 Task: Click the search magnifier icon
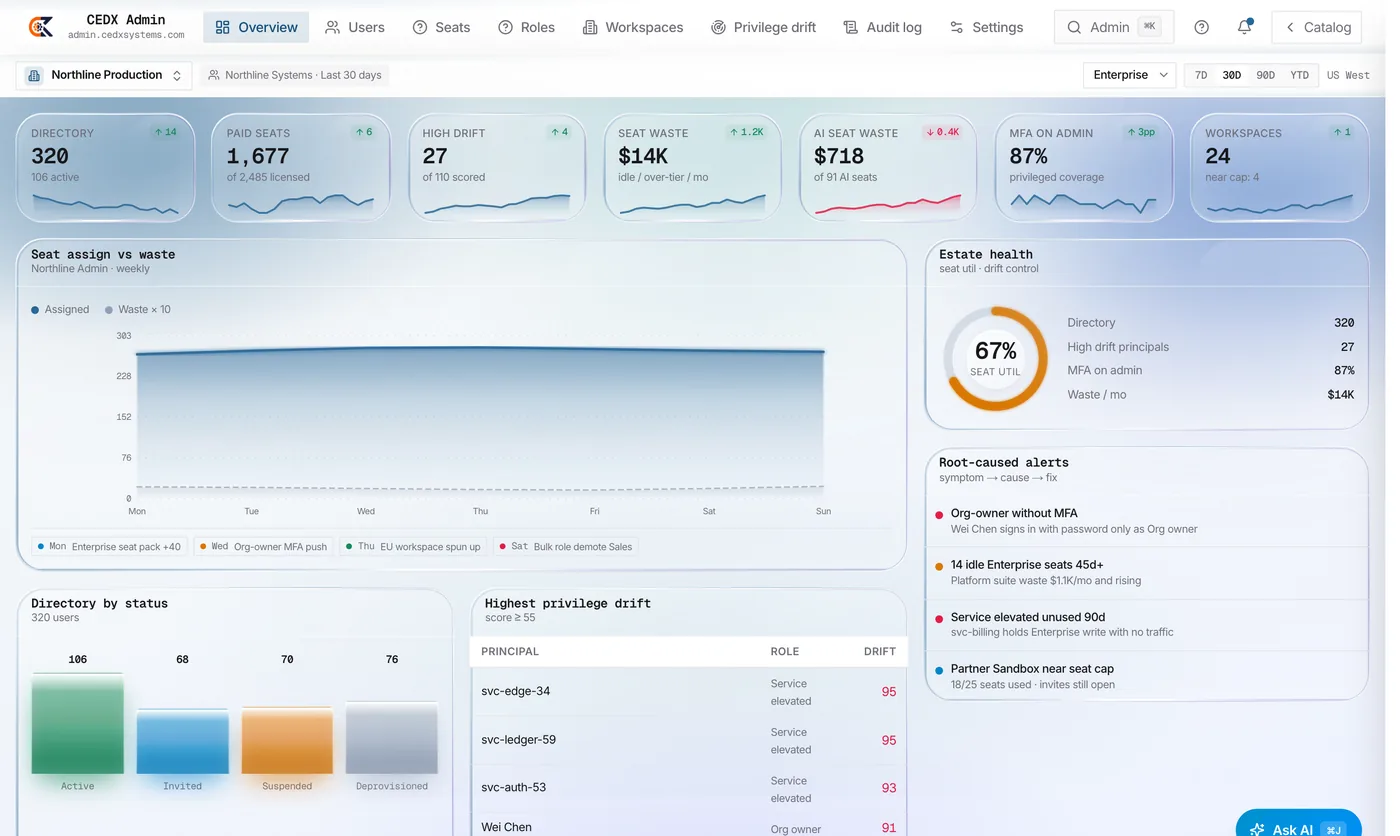(x=1074, y=27)
